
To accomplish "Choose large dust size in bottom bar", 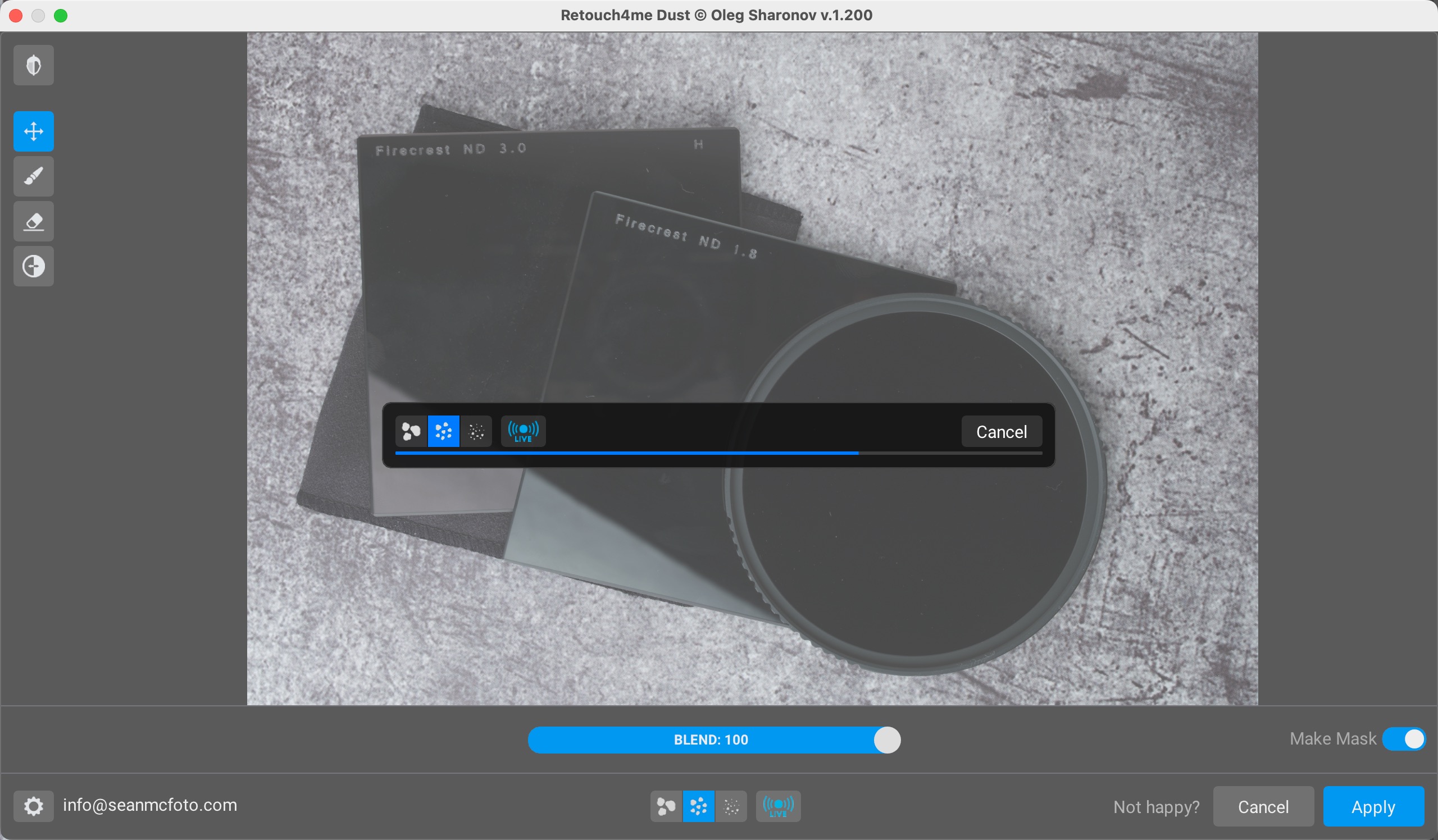I will (666, 806).
